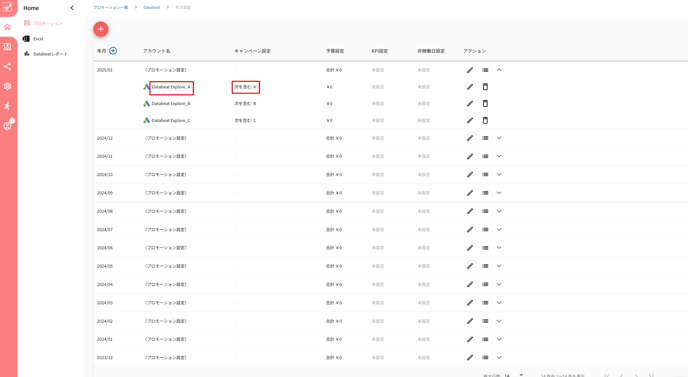The height and width of the screenshot is (377, 688).
Task: Expand the 2024/05 row
Action: coord(499,266)
